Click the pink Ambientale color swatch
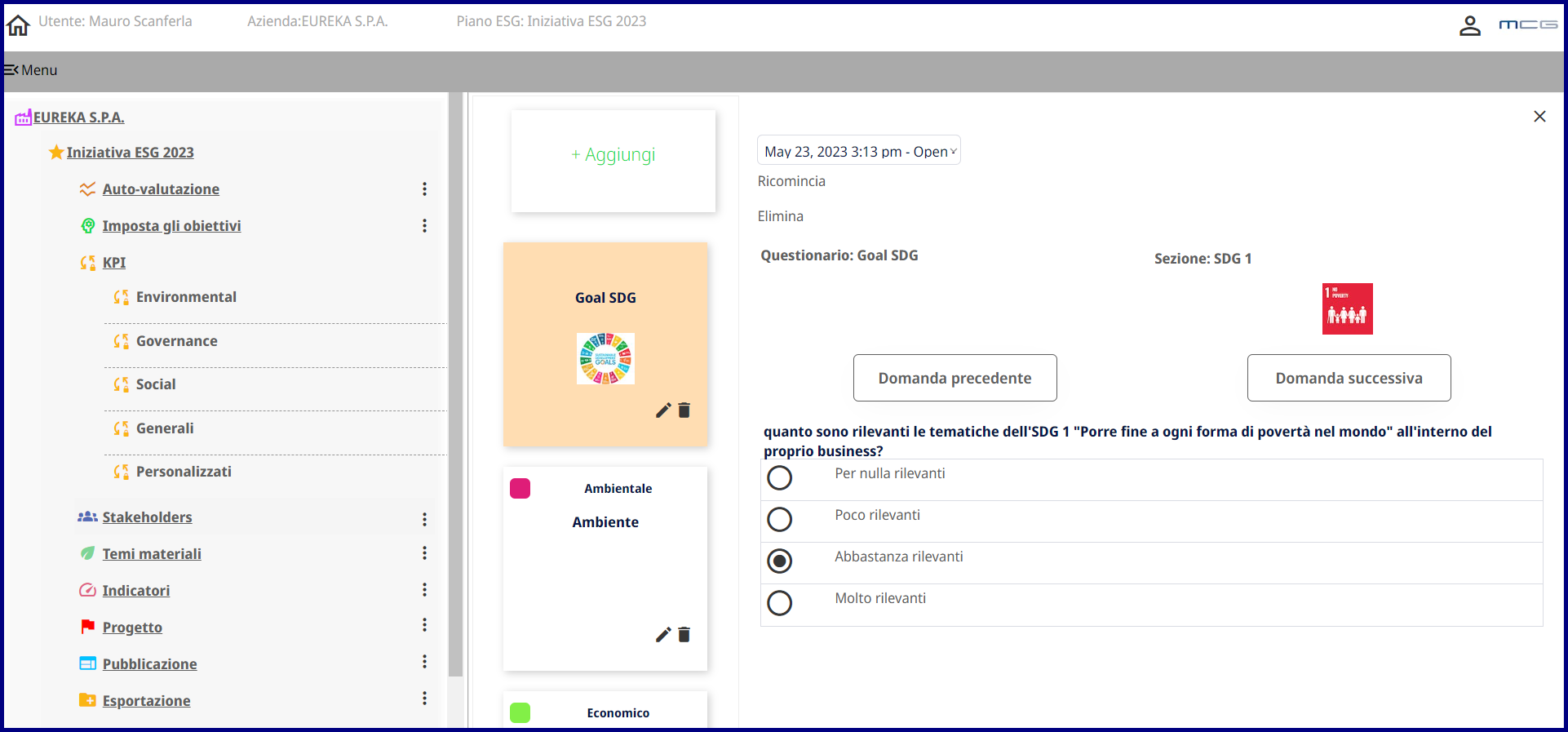The width and height of the screenshot is (1568, 732). tap(520, 489)
